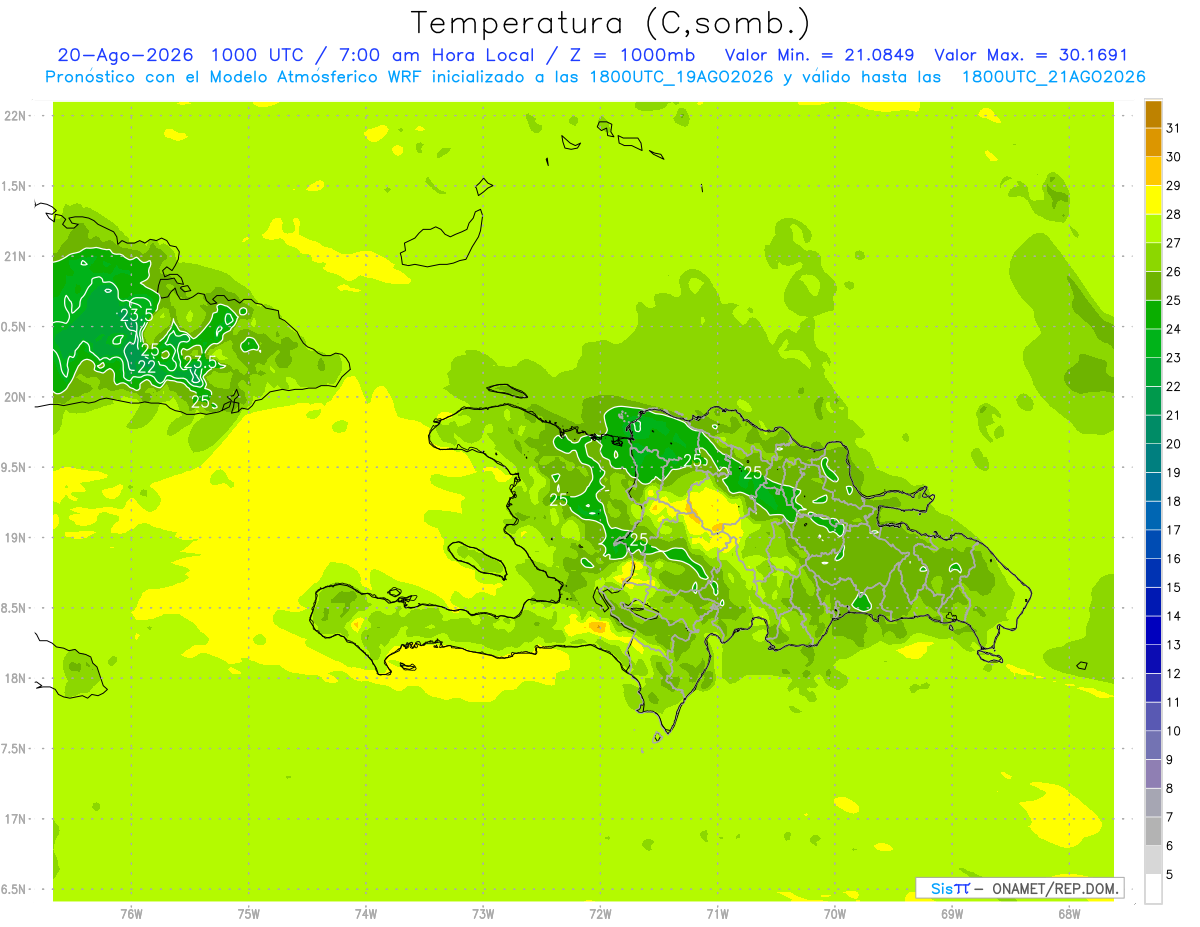Click the 22N latitude axis label
This screenshot has height=927, width=1200.
pyautogui.click(x=16, y=116)
